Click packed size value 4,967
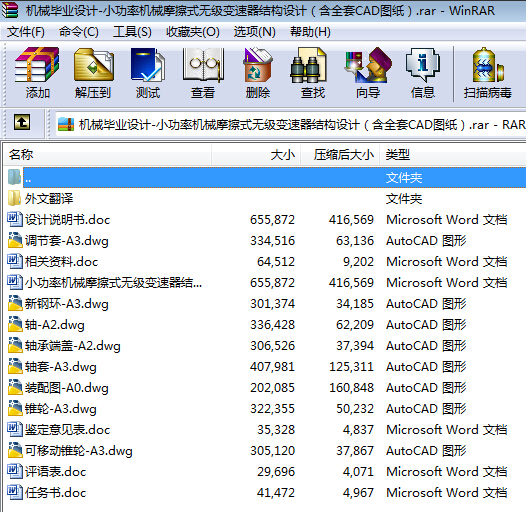Image resolution: width=526 pixels, height=512 pixels. click(358, 493)
